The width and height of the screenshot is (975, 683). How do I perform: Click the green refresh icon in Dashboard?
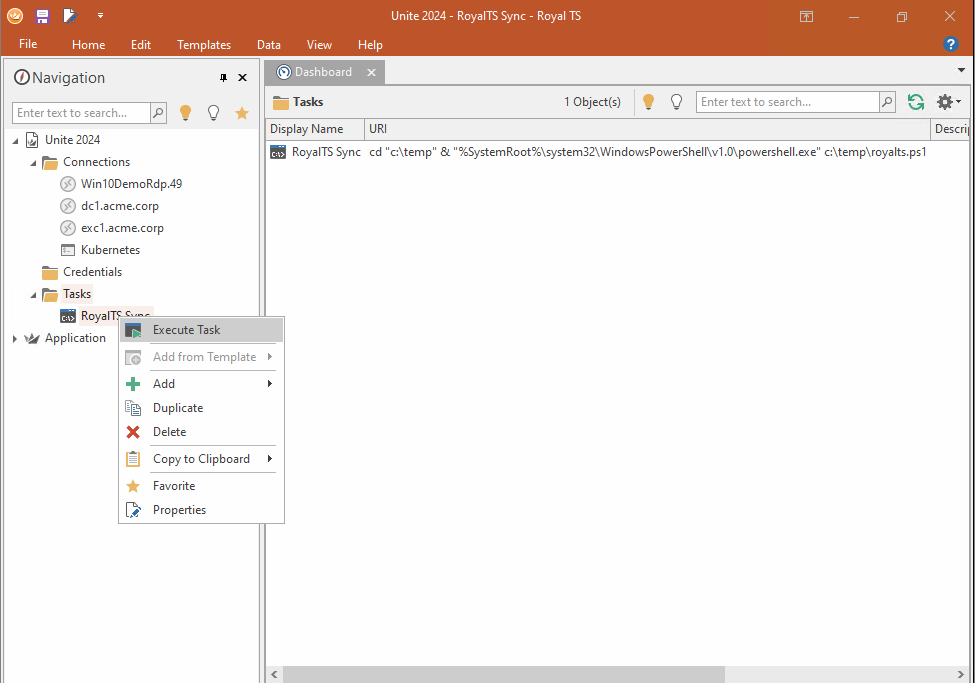tap(915, 102)
